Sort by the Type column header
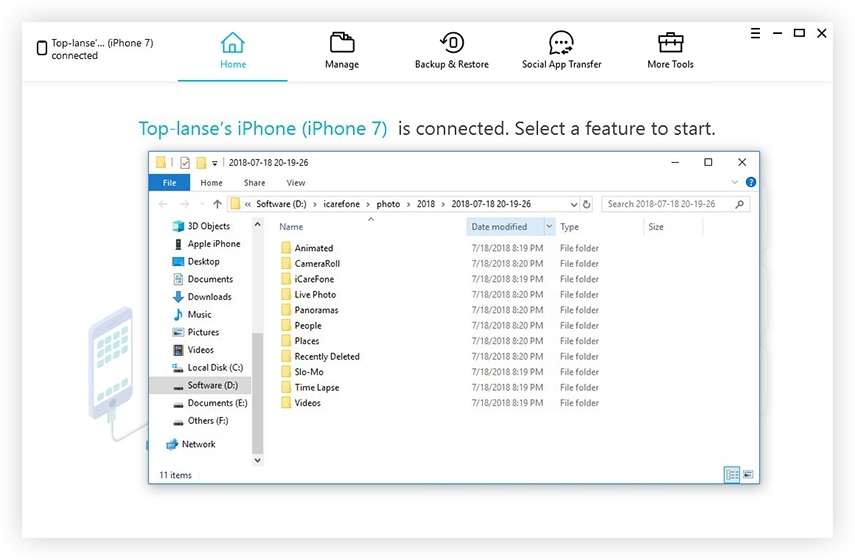 click(x=569, y=227)
